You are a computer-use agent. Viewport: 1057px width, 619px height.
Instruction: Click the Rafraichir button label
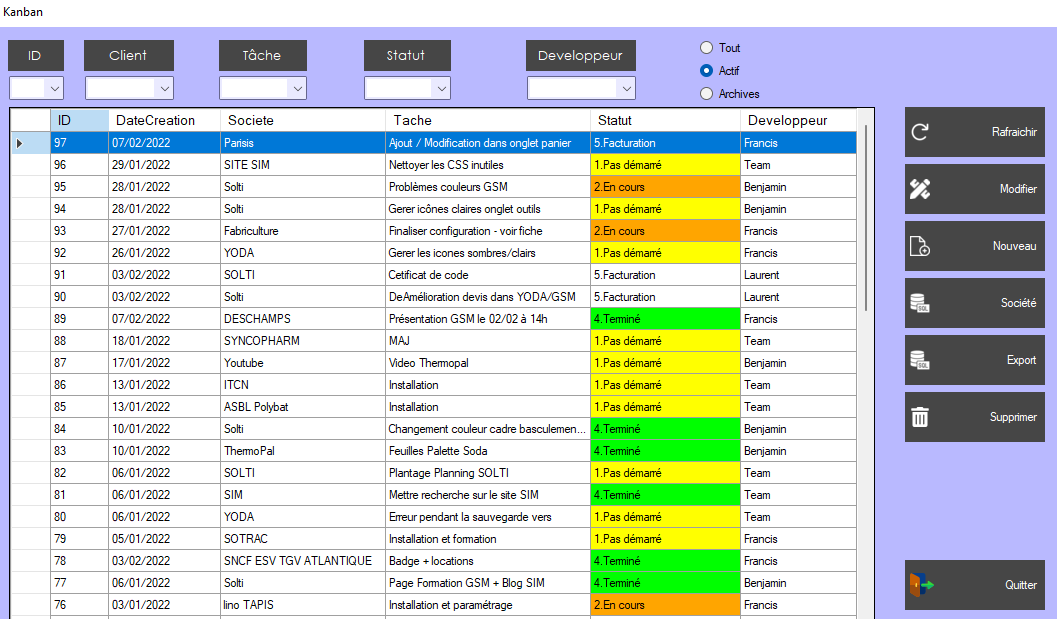click(x=1014, y=132)
